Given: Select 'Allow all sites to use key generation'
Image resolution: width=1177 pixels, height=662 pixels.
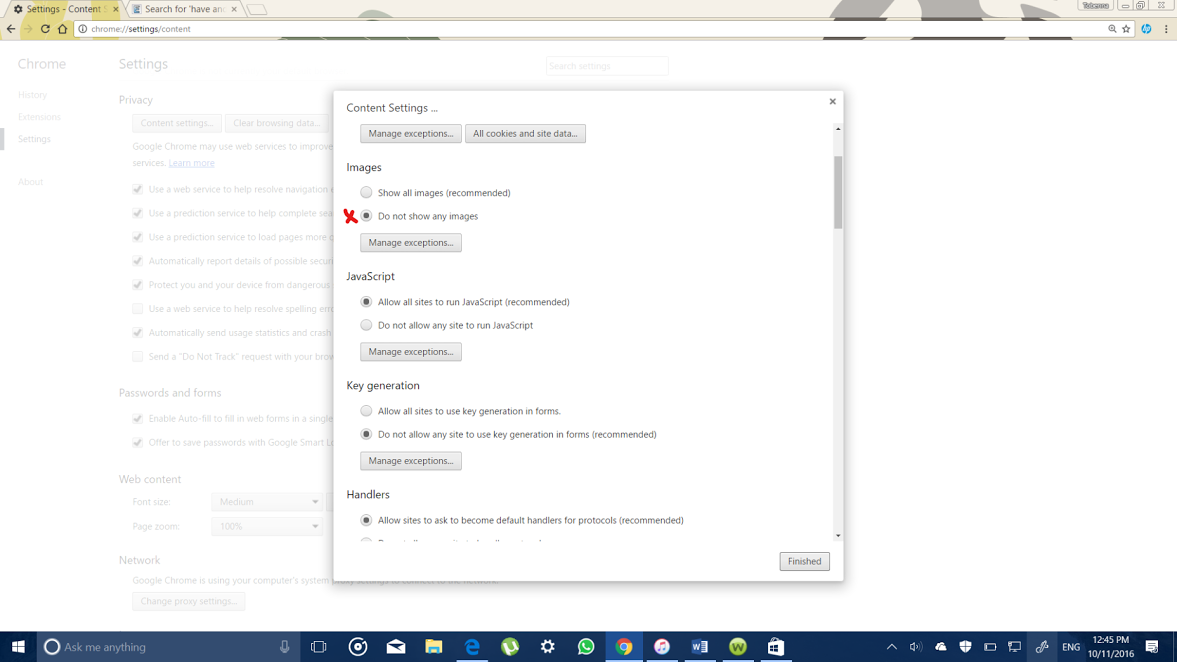Looking at the screenshot, I should tap(366, 411).
